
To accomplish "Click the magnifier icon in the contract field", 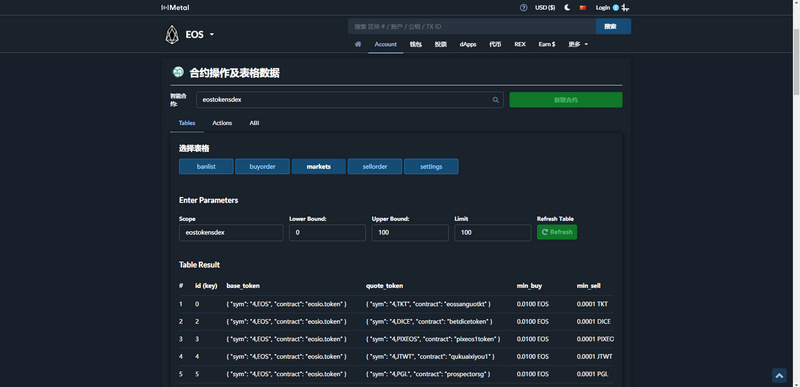I will click(x=495, y=100).
